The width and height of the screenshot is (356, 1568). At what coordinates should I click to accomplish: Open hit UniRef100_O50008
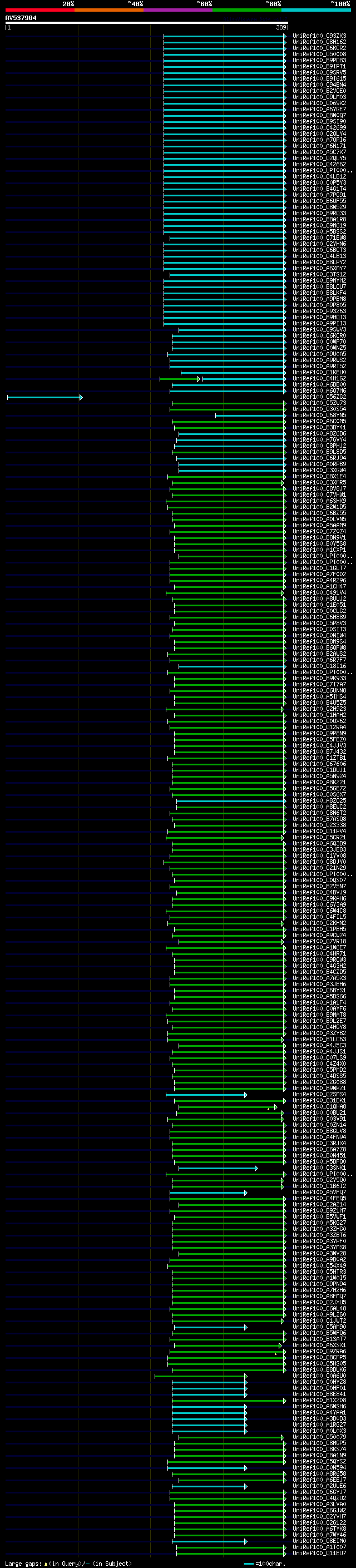[x=319, y=54]
